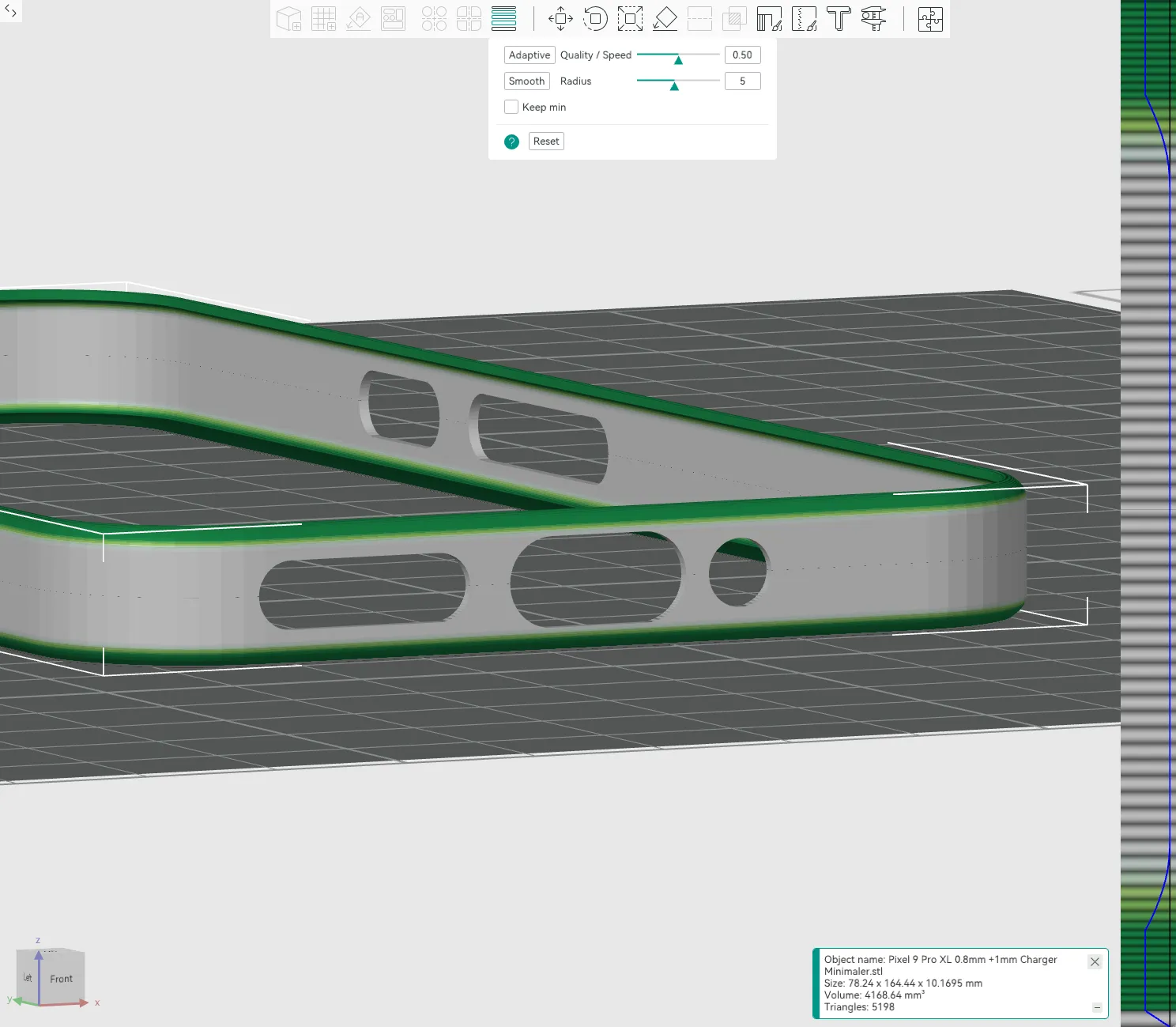Open the Seam Painting tool

click(804, 19)
